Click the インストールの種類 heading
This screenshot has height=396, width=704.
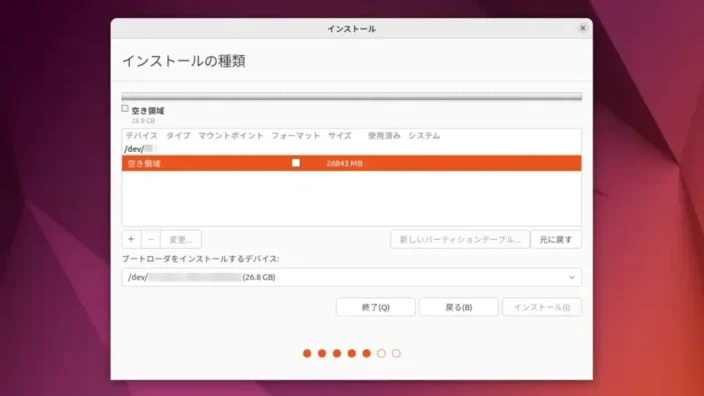coord(184,61)
